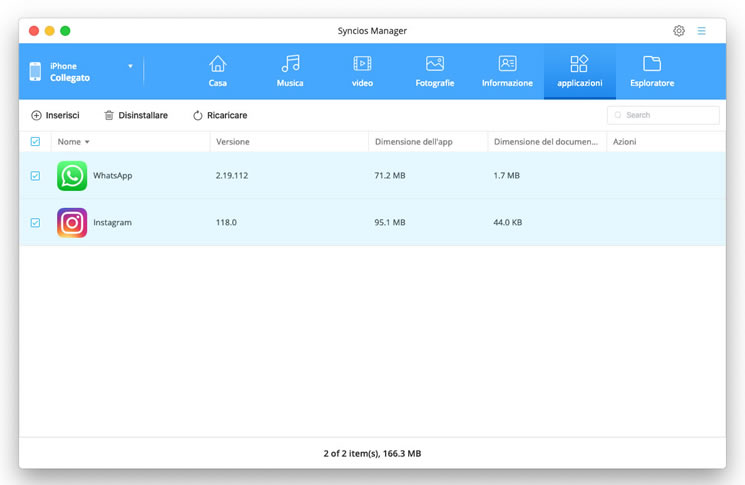The width and height of the screenshot is (745, 485).
Task: Click Instagram version 118.0
Action: click(x=226, y=222)
